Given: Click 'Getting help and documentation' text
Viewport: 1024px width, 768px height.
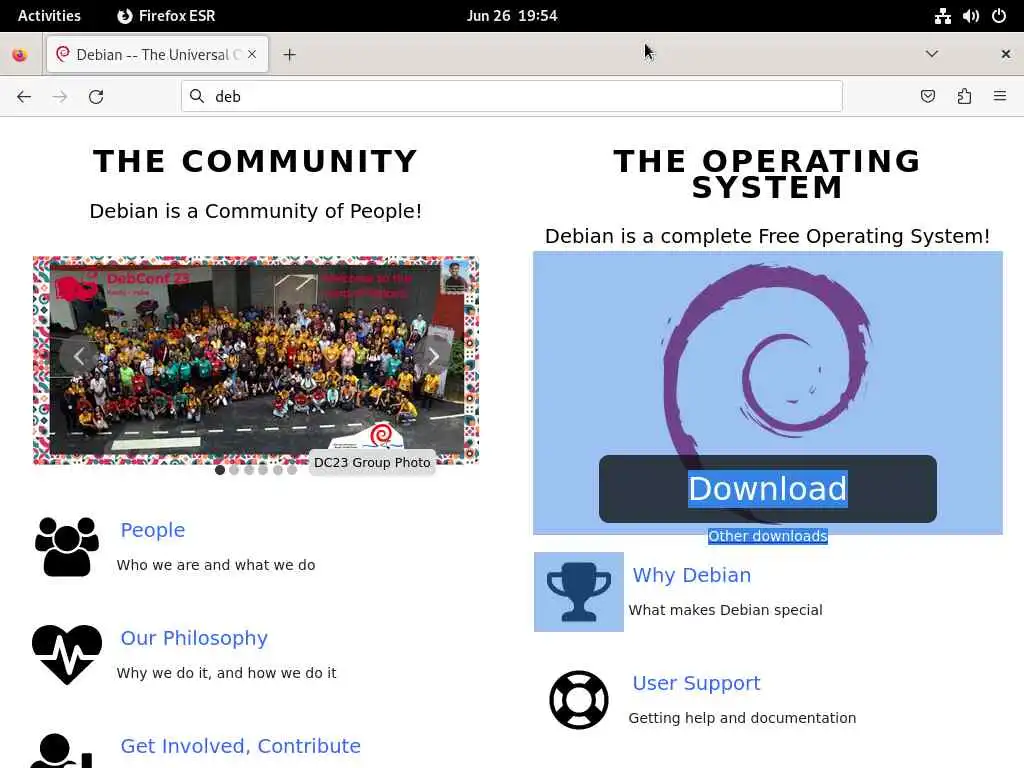Looking at the screenshot, I should pyautogui.click(x=743, y=718).
